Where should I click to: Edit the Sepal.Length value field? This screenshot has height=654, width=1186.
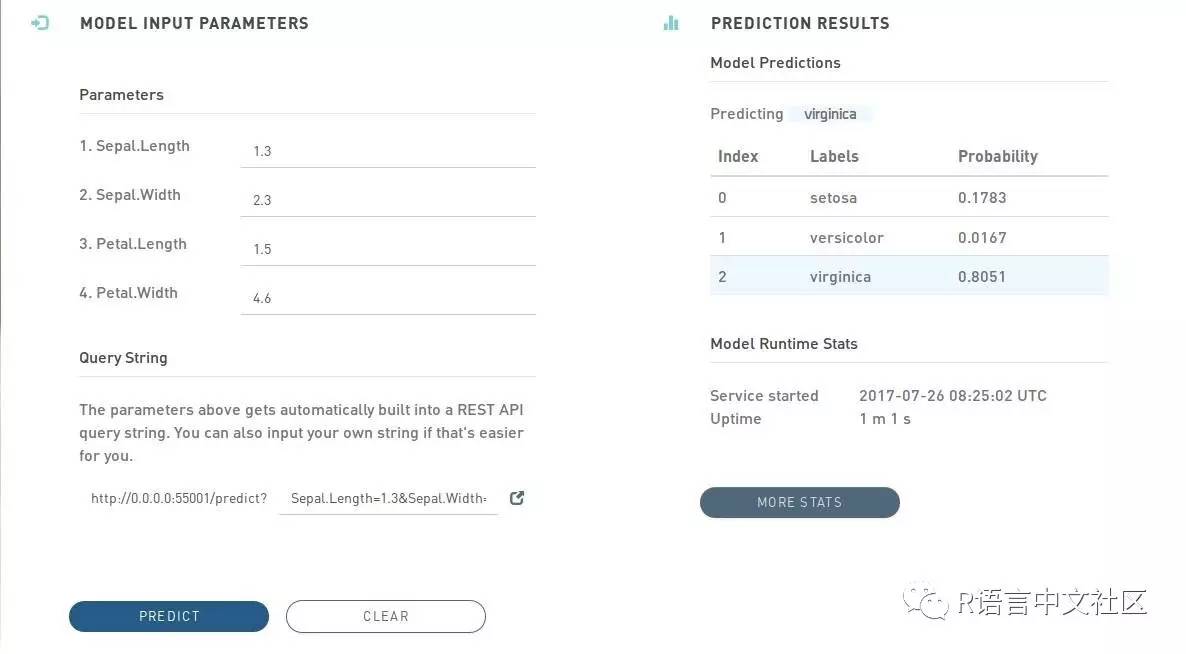(x=387, y=151)
